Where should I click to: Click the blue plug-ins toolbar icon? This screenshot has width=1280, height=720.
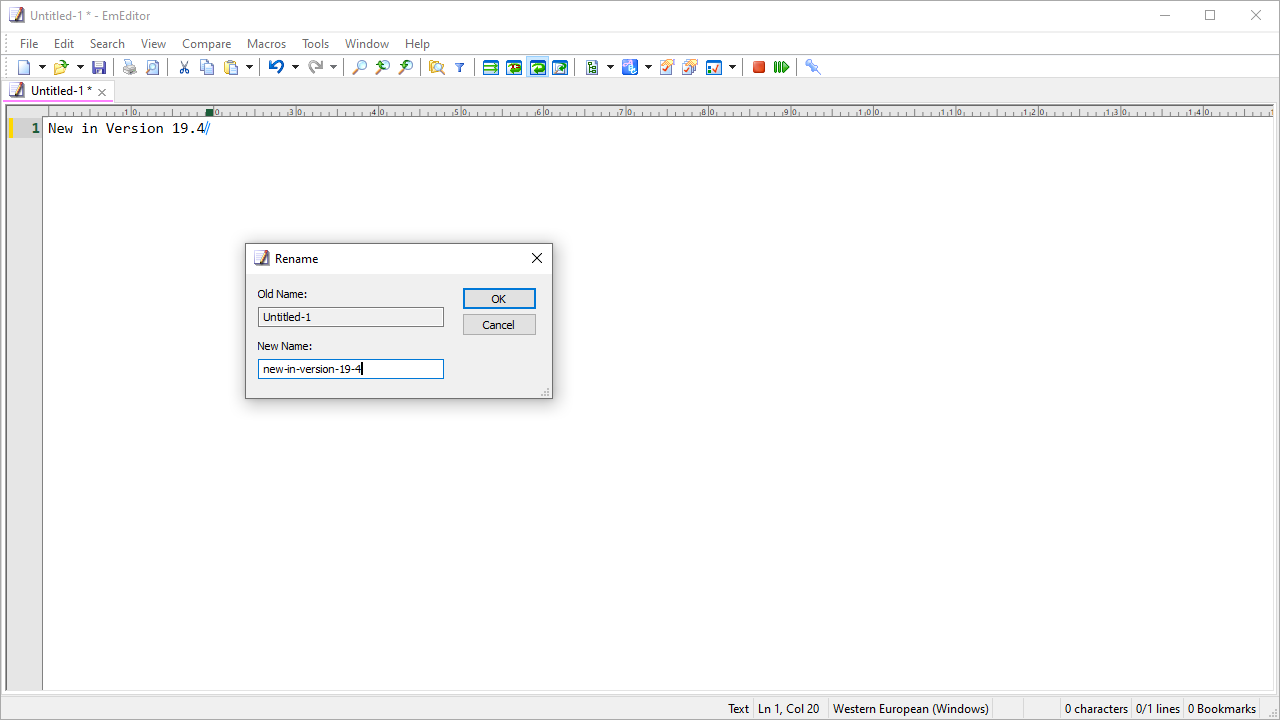630,67
